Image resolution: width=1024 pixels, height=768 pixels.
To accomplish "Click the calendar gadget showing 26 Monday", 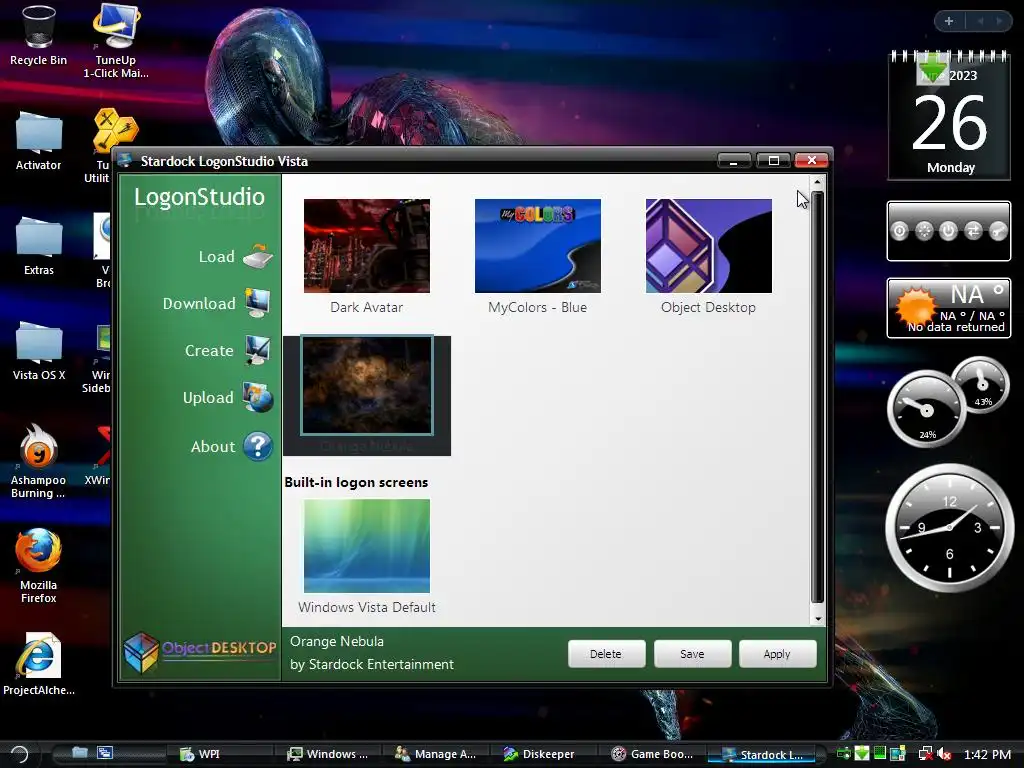I will 949,116.
